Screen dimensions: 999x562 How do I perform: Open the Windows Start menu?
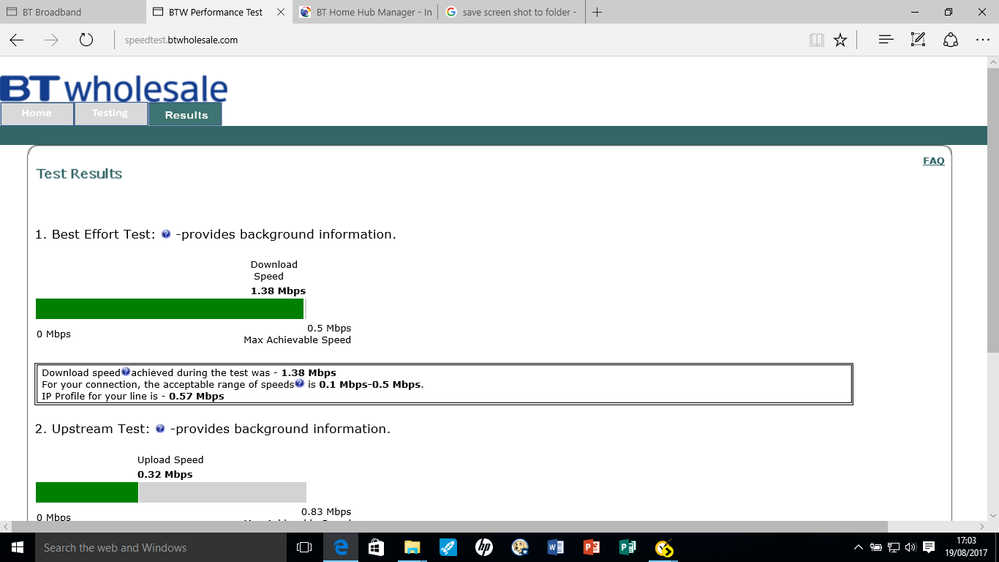[x=17, y=547]
